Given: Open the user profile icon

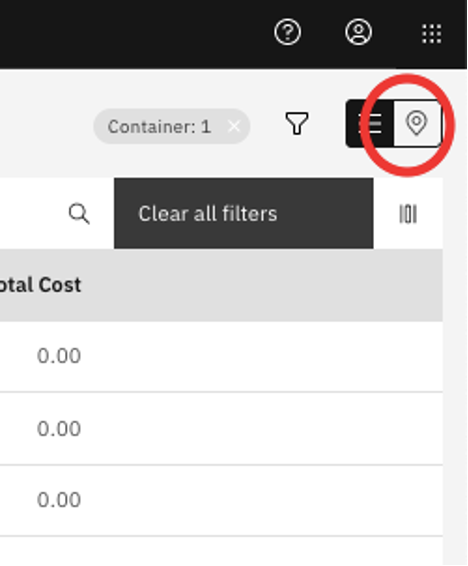Looking at the screenshot, I should point(358,32).
